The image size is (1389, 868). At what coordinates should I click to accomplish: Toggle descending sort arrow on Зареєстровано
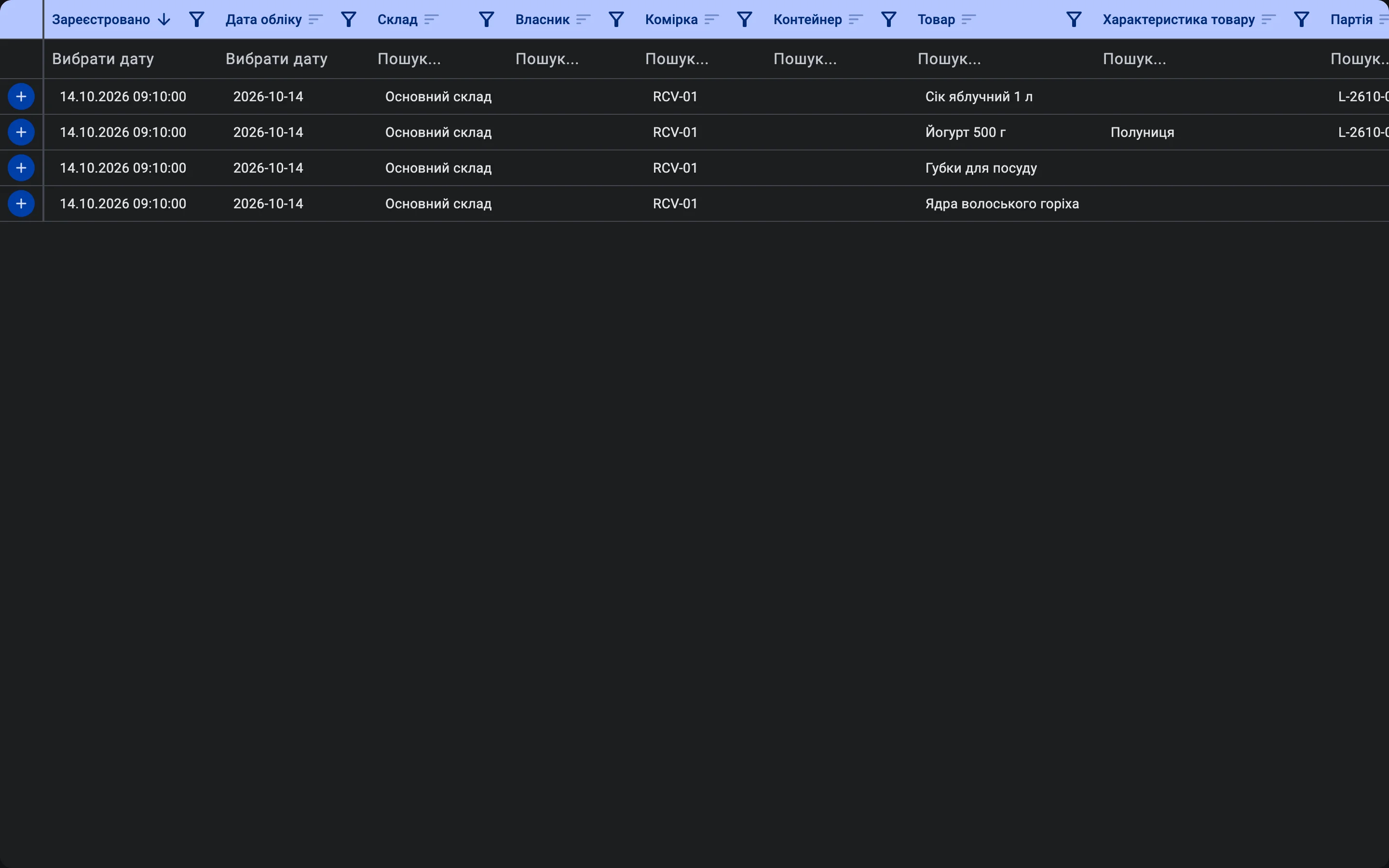164,19
